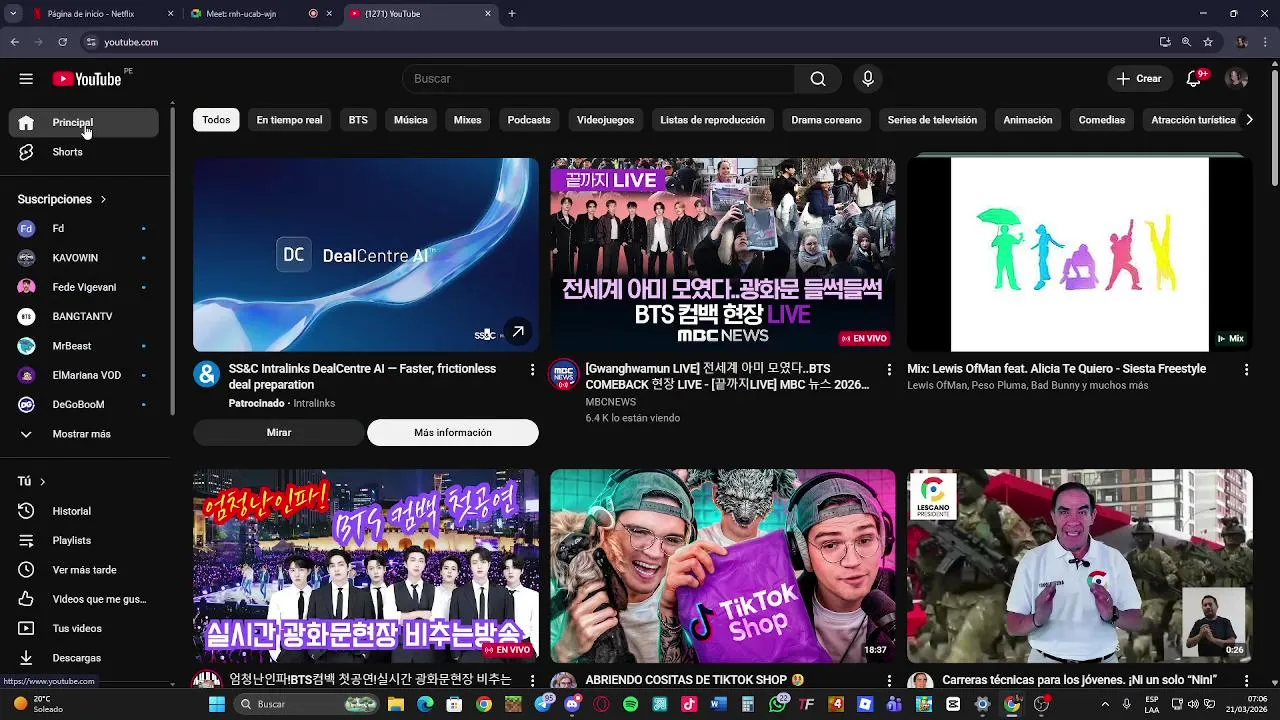Open Historial in the sidebar

coord(84,511)
